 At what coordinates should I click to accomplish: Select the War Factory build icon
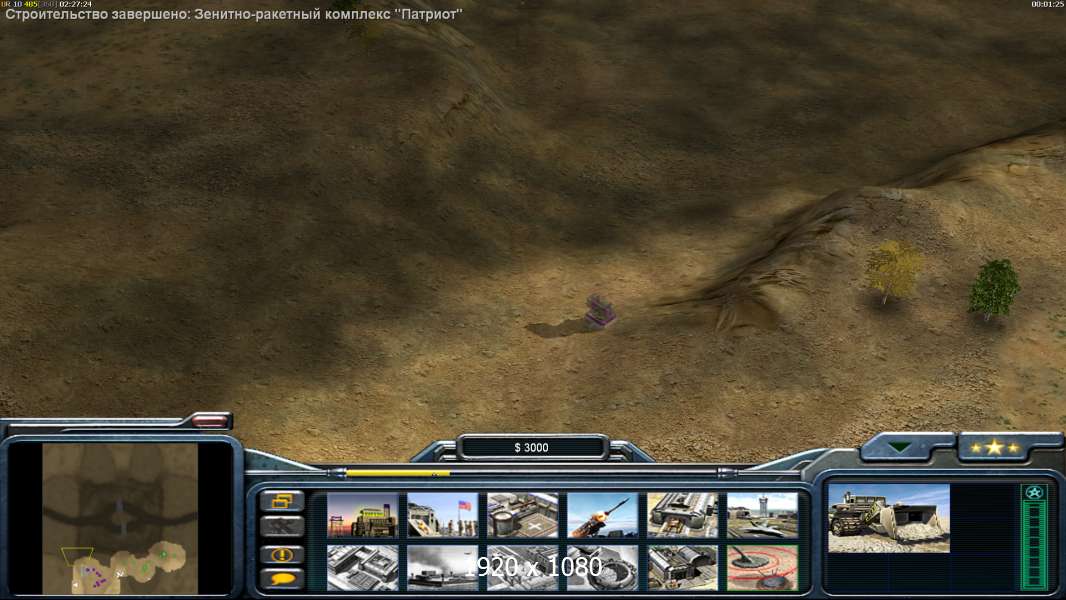683,514
